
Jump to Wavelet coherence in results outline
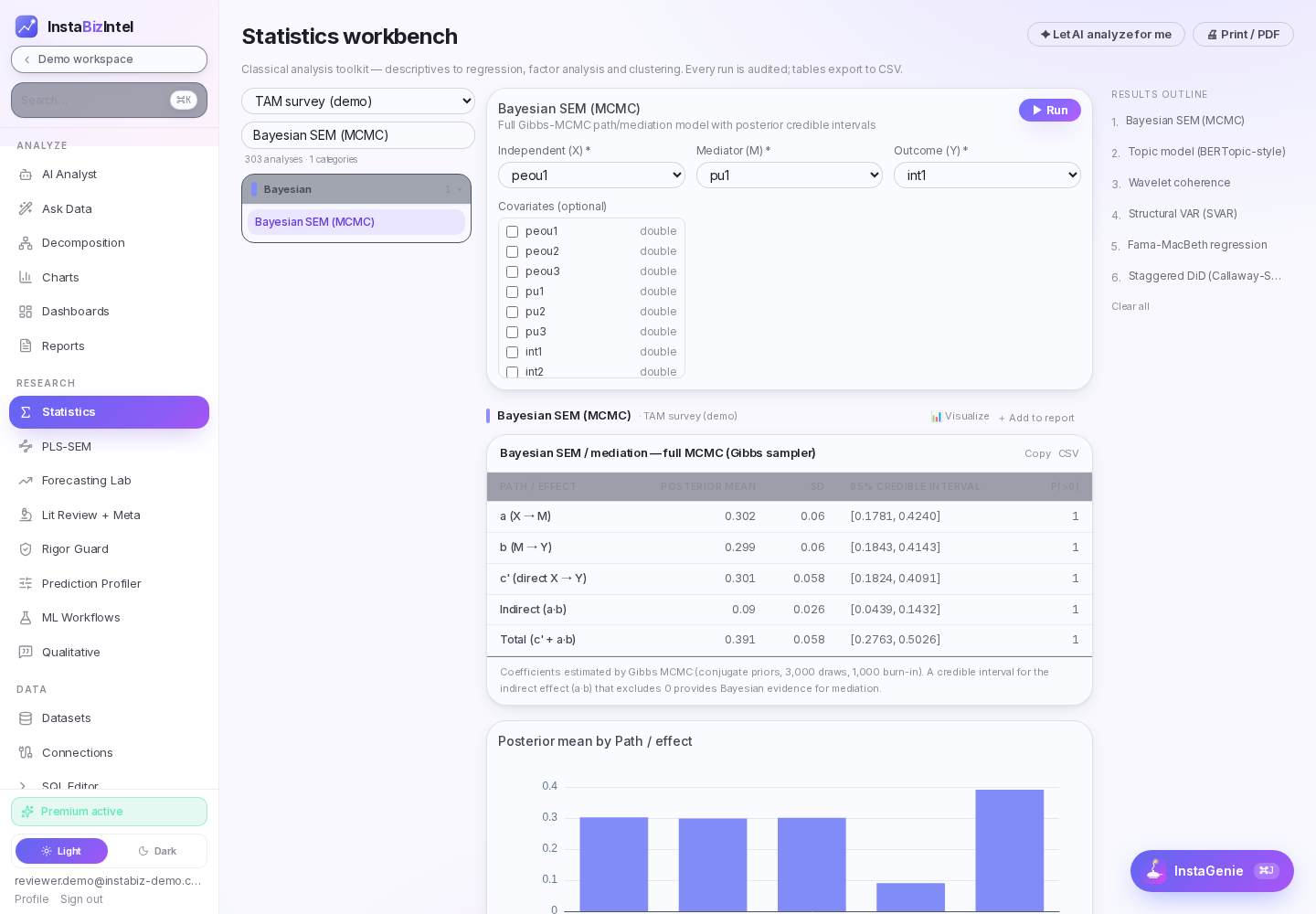[1179, 183]
